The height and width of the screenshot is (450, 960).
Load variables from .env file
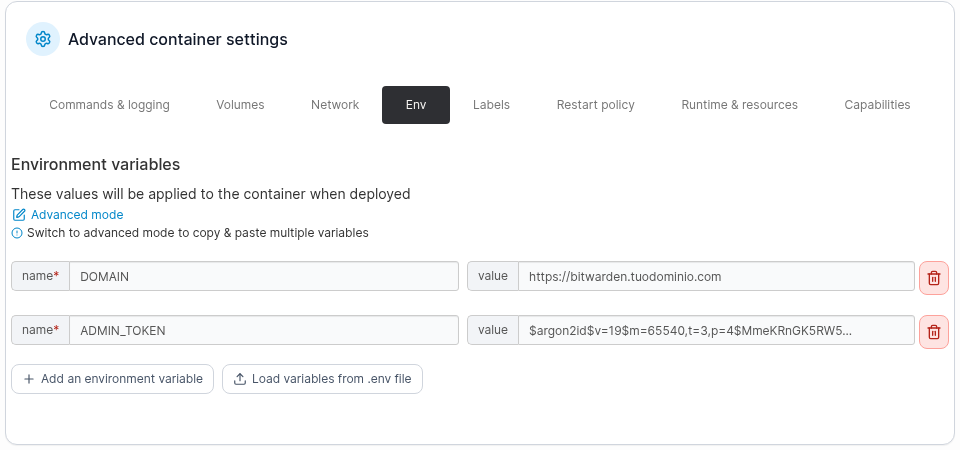tap(322, 379)
